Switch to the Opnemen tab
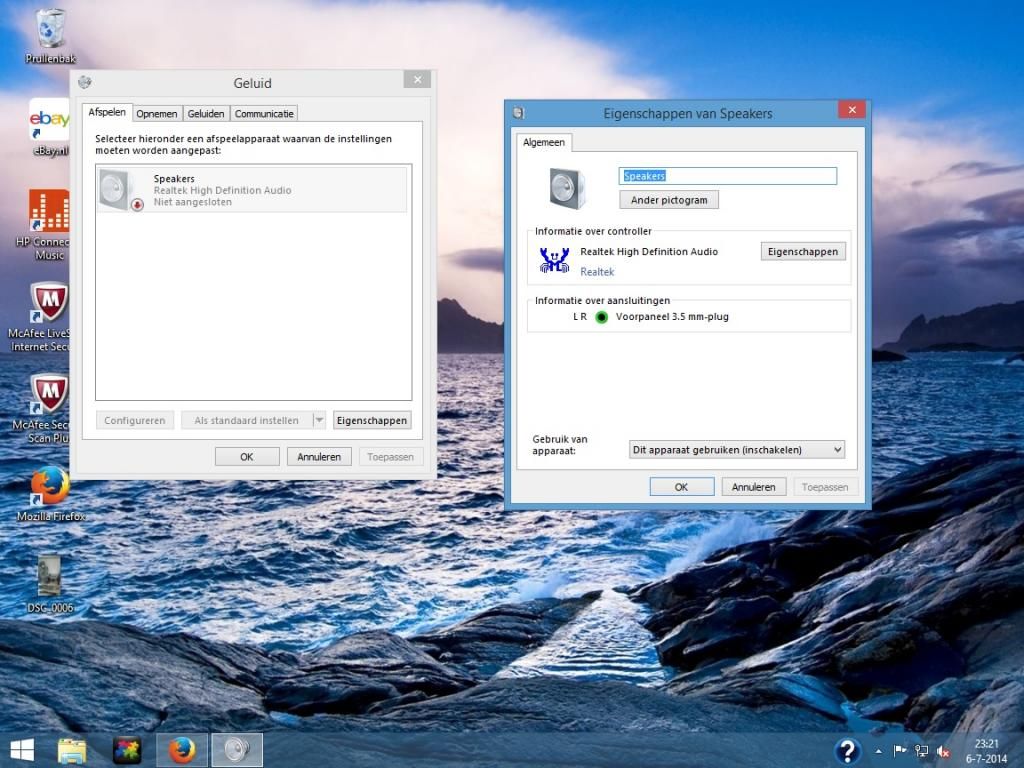Screen dimensions: 1024x768 coord(157,114)
